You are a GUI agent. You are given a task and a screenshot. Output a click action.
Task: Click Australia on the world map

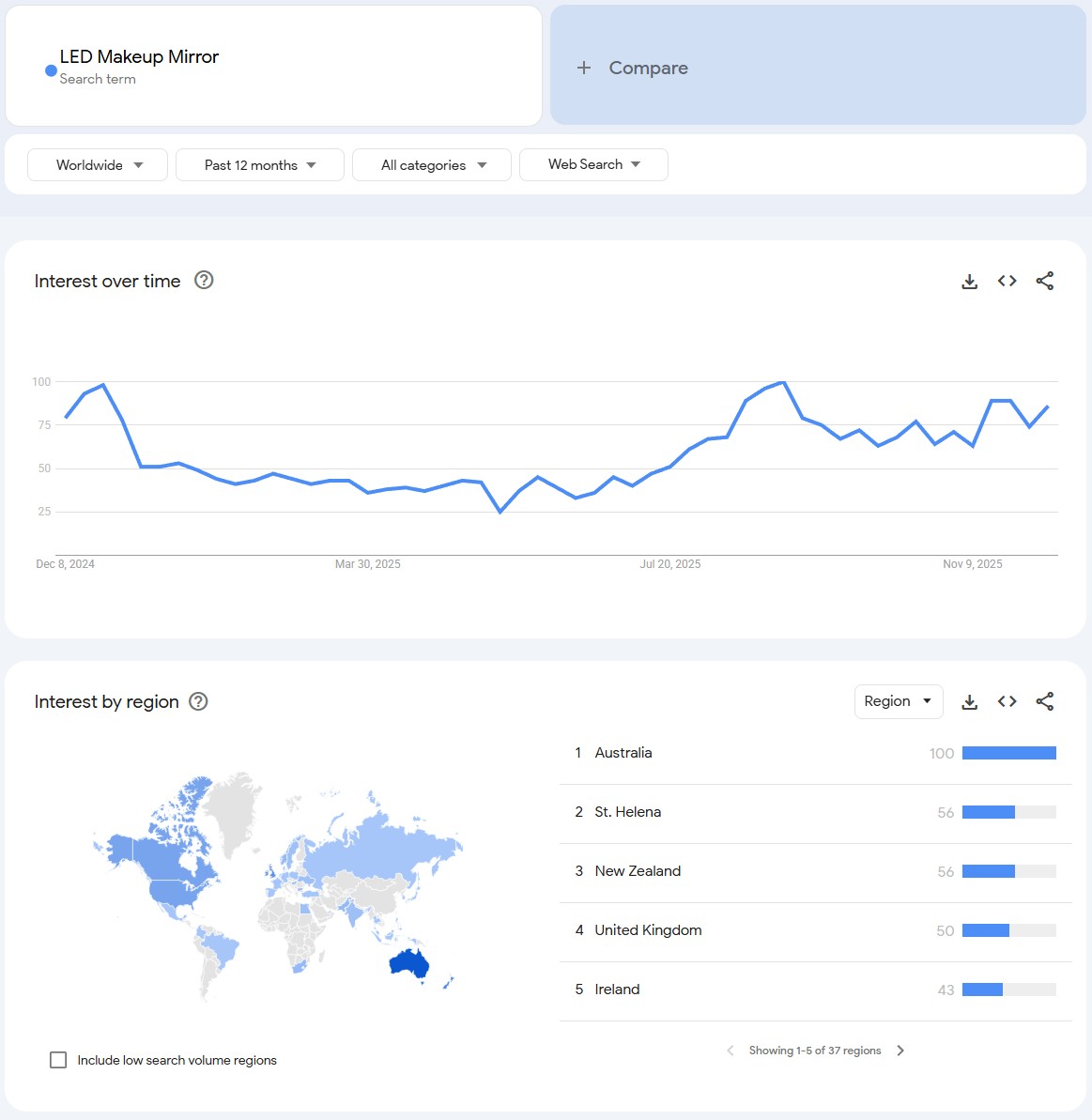tap(409, 963)
